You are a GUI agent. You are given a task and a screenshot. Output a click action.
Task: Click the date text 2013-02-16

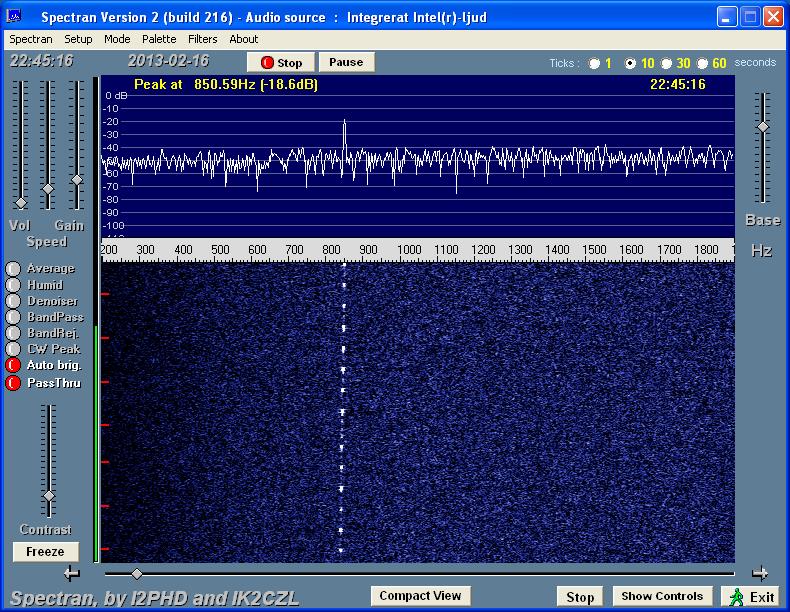pos(168,61)
